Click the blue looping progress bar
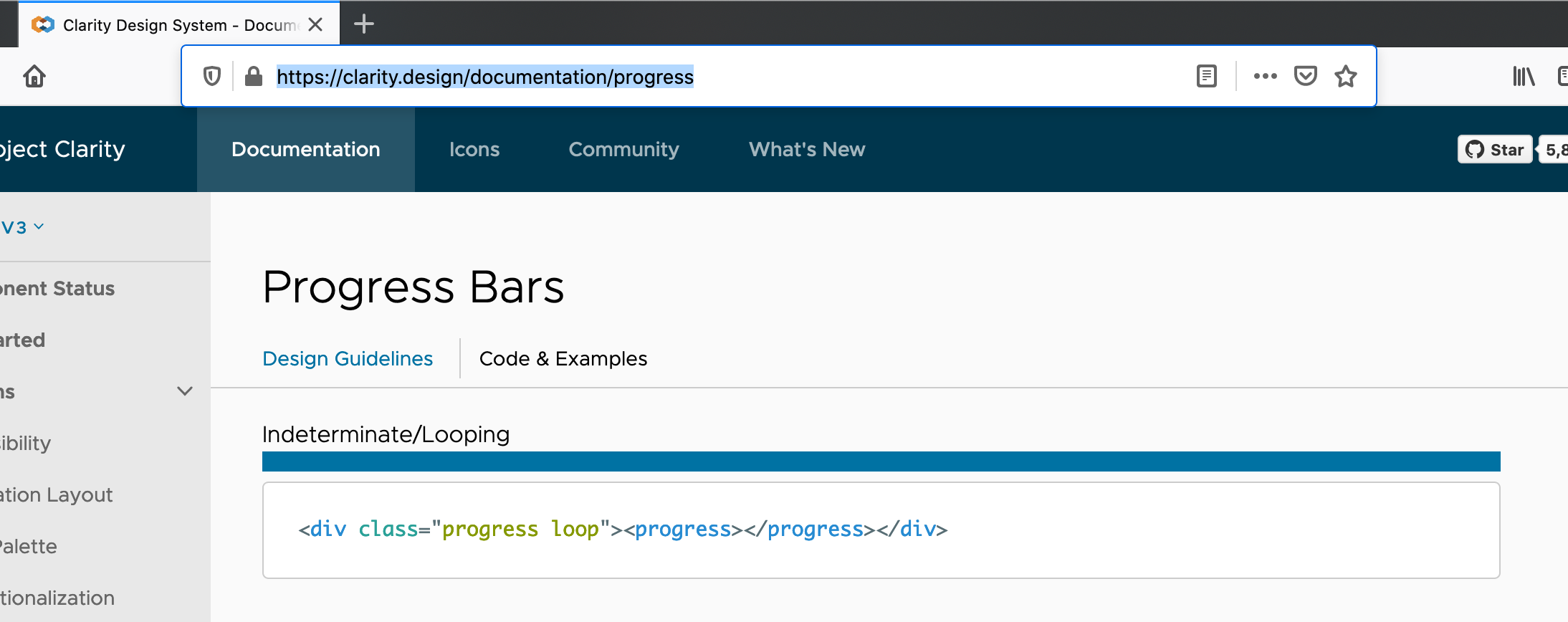Screen dimensions: 1568x622 [x=881, y=461]
